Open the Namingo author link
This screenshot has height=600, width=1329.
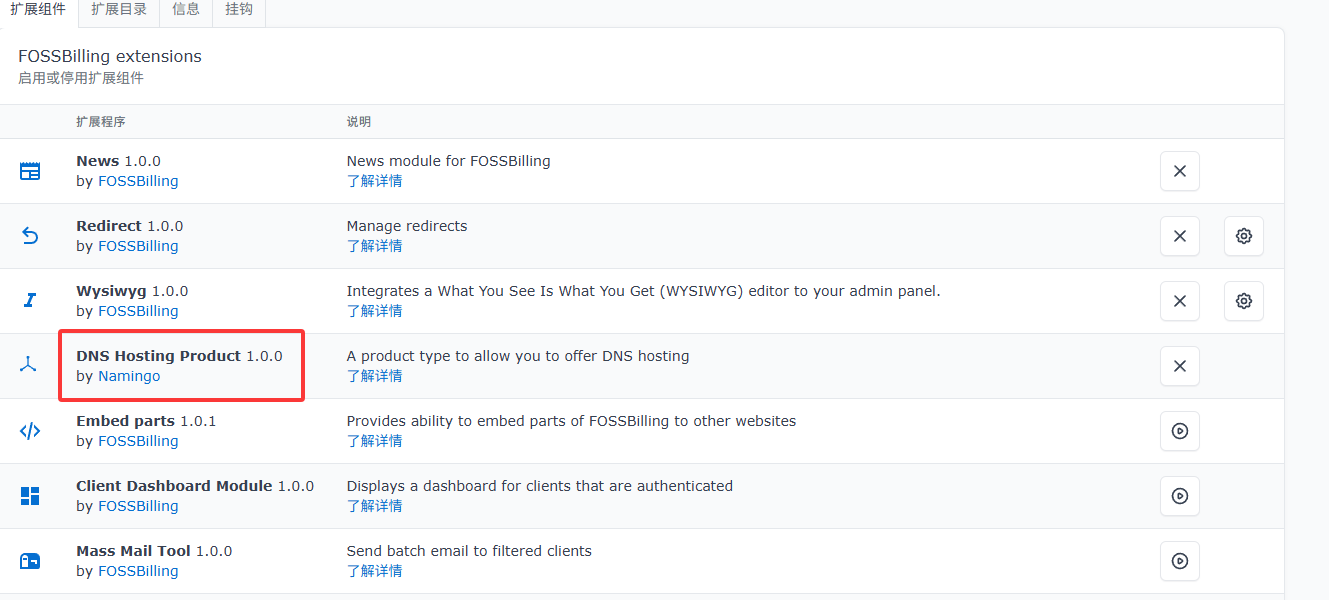[x=129, y=376]
